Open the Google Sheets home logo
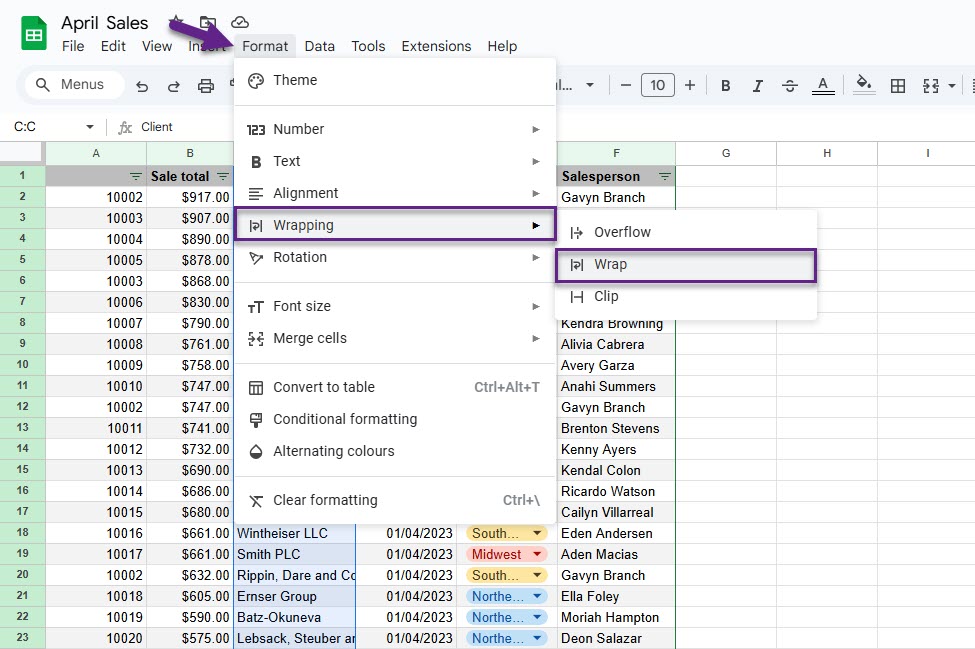Screen dimensions: 975x649 [34, 34]
